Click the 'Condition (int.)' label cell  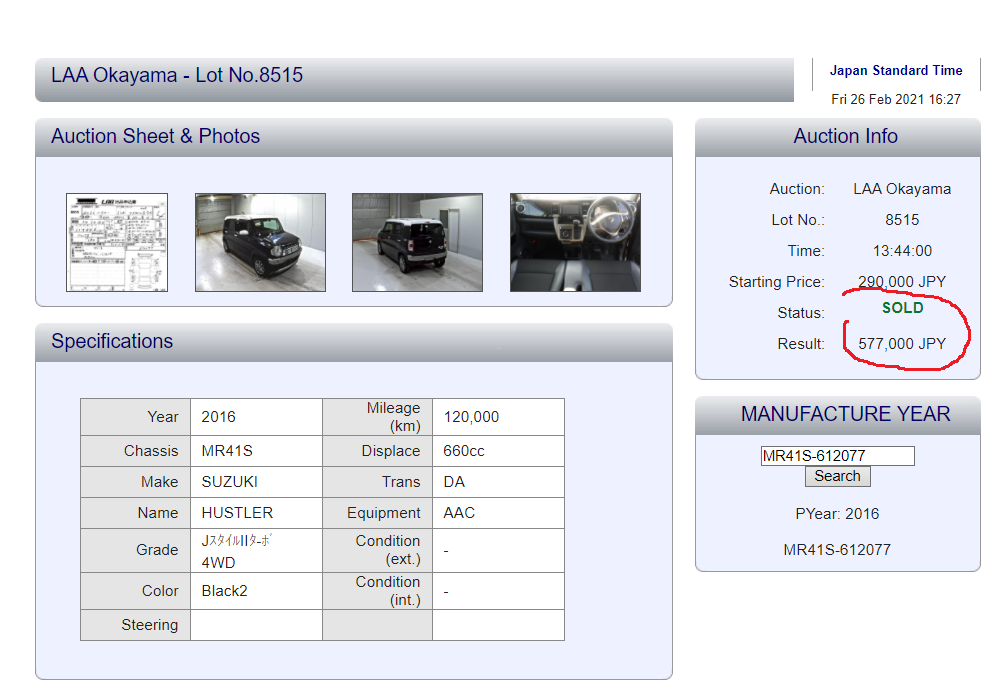pyautogui.click(x=377, y=591)
